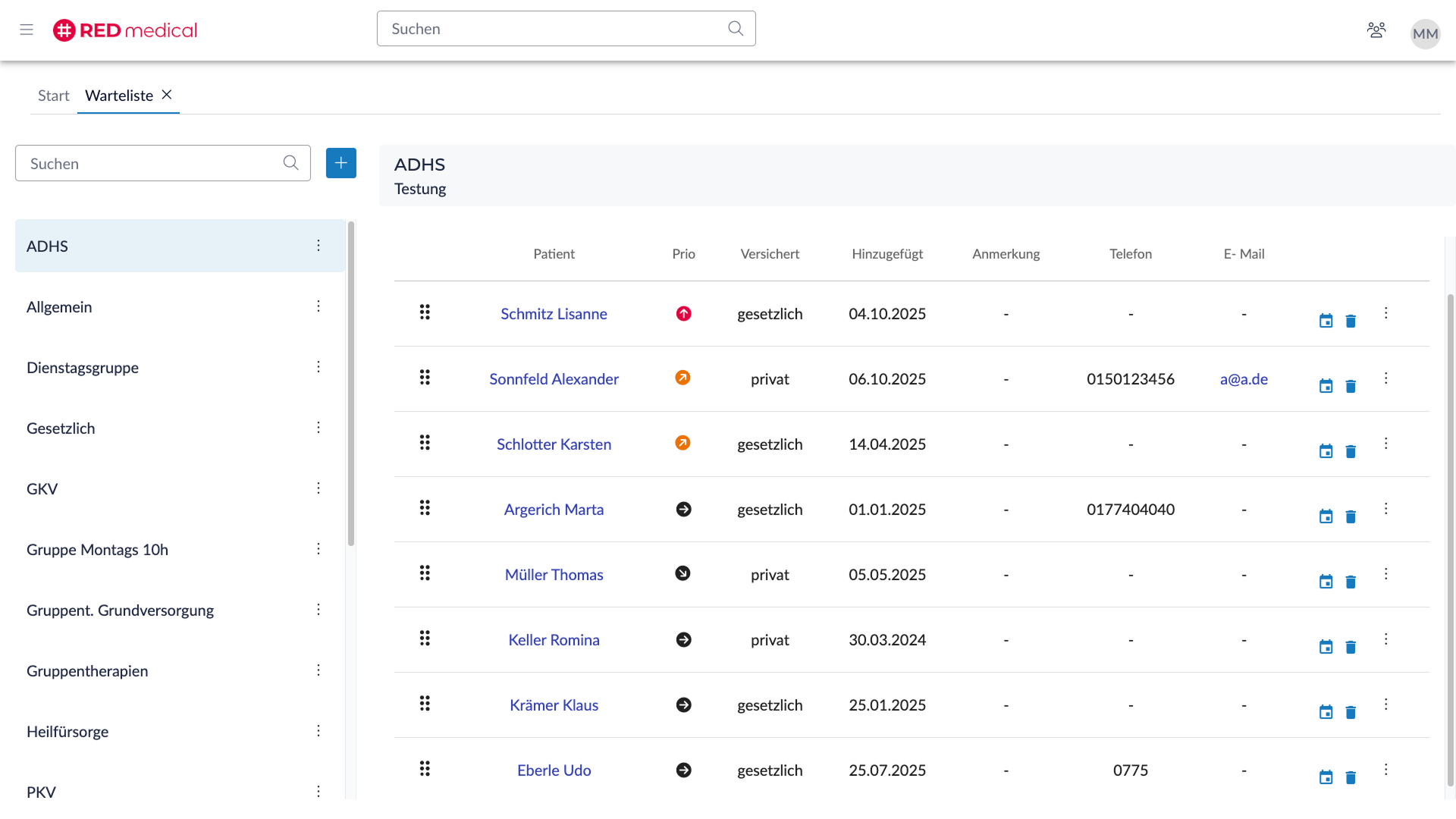Switch to the Start tab
1456x819 pixels.
click(53, 96)
